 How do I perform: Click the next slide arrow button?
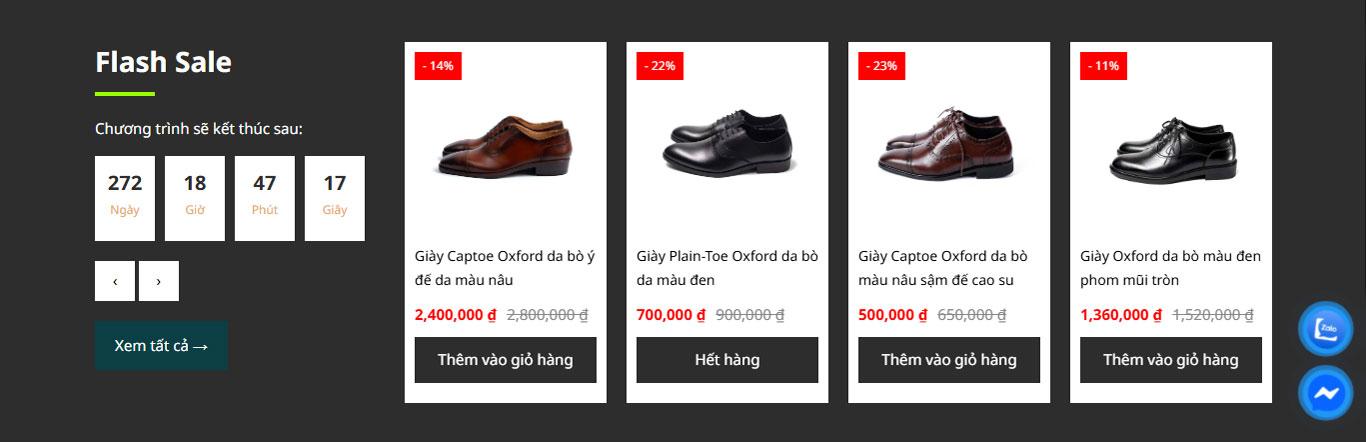(159, 281)
